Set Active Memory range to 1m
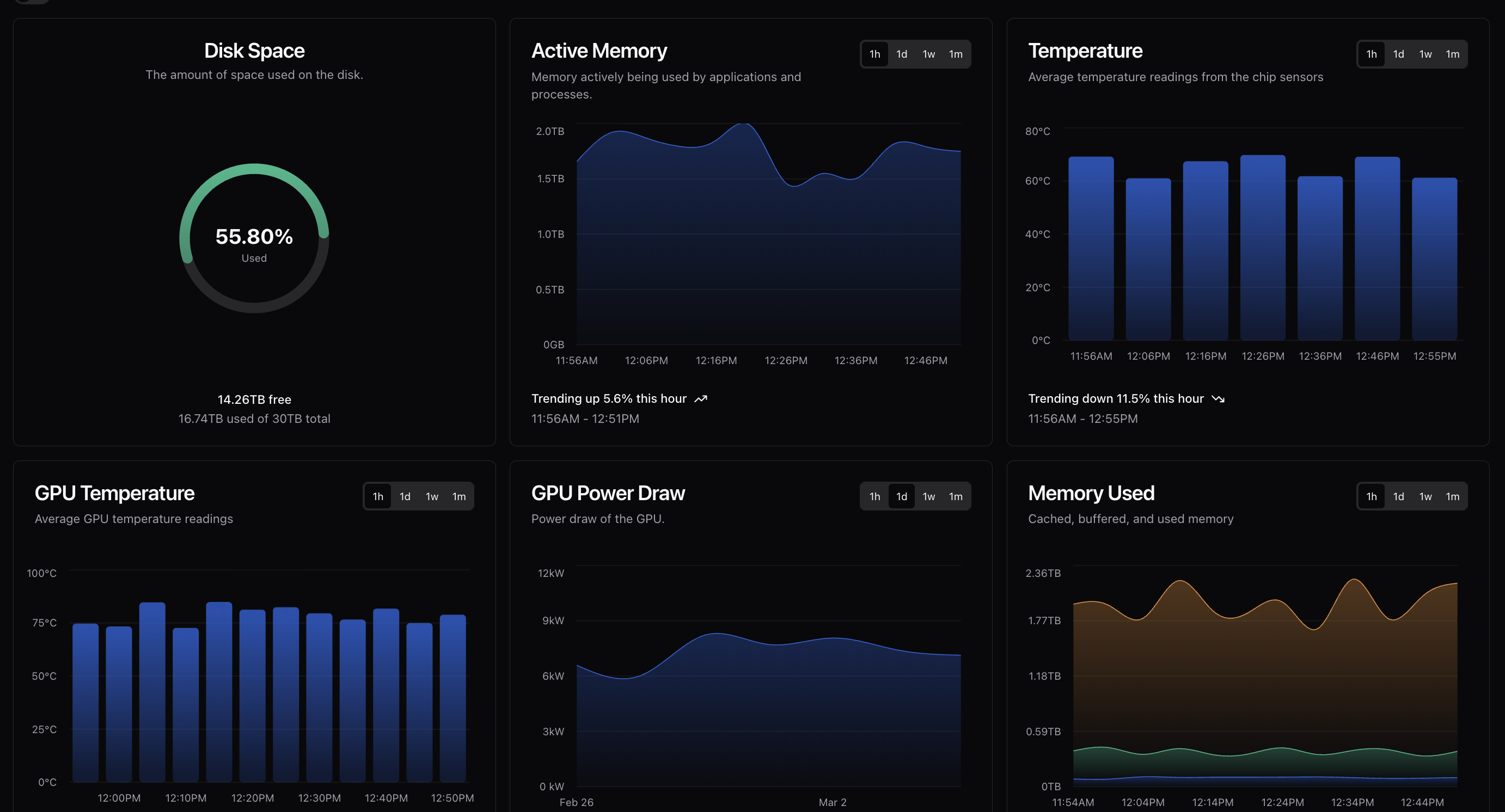The image size is (1505, 812). (x=955, y=54)
